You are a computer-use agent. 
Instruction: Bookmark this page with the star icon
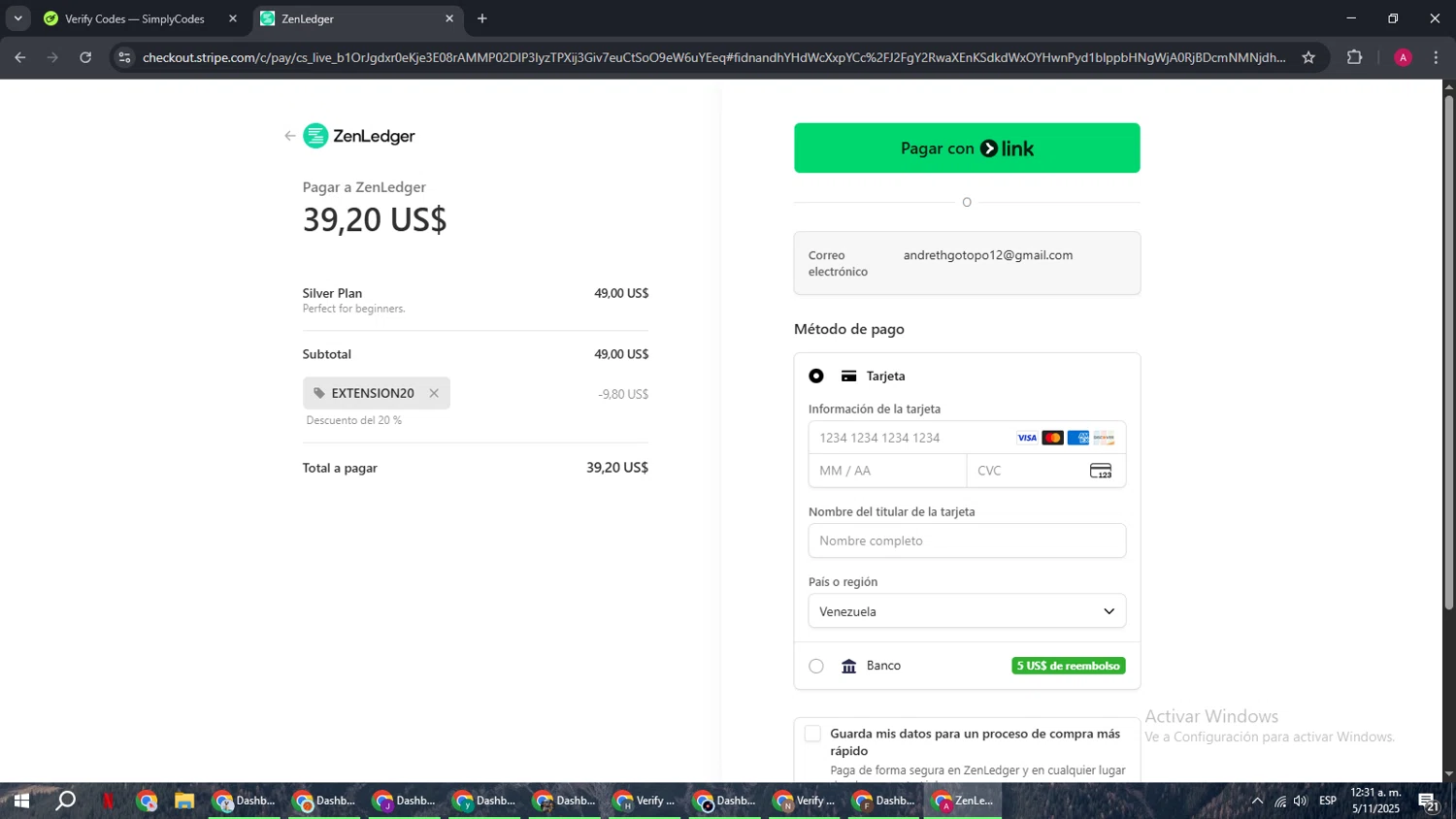(1308, 57)
